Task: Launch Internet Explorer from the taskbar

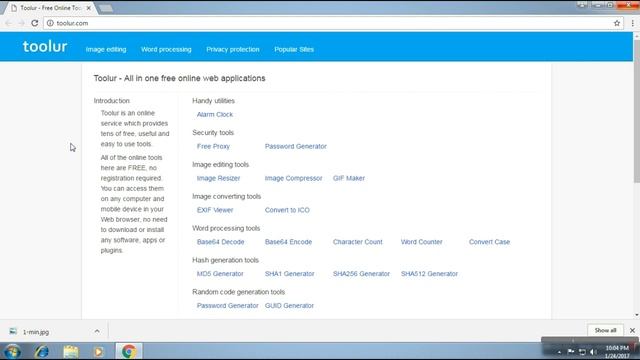Action: pos(42,351)
